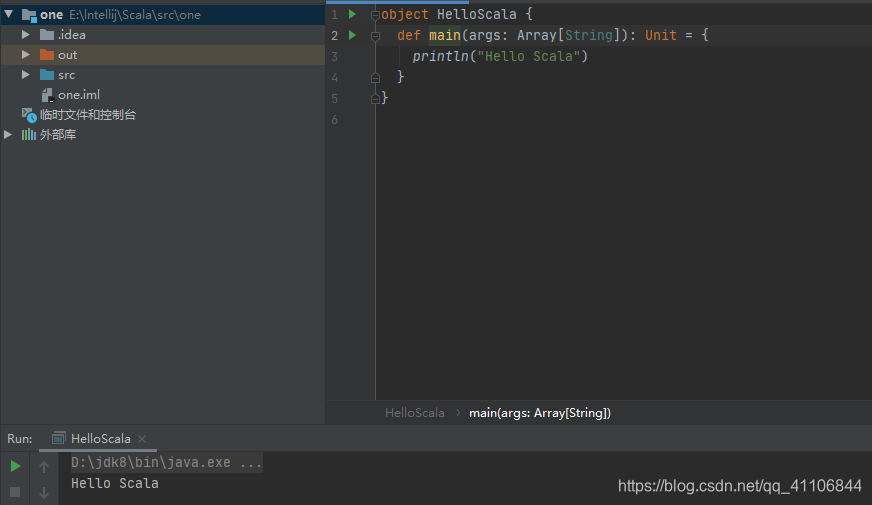Viewport: 872px width, 505px height.
Task: Click the String type in Array[String]
Action: 589,35
